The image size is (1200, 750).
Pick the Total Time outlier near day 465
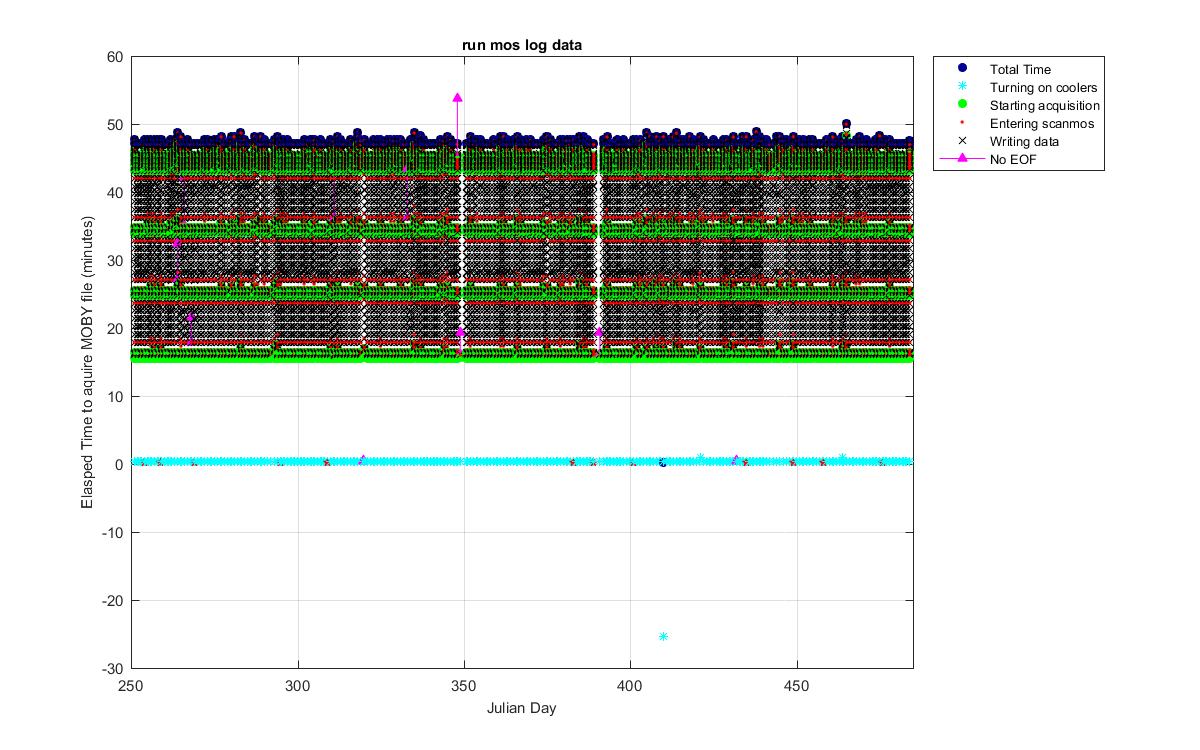pos(846,124)
